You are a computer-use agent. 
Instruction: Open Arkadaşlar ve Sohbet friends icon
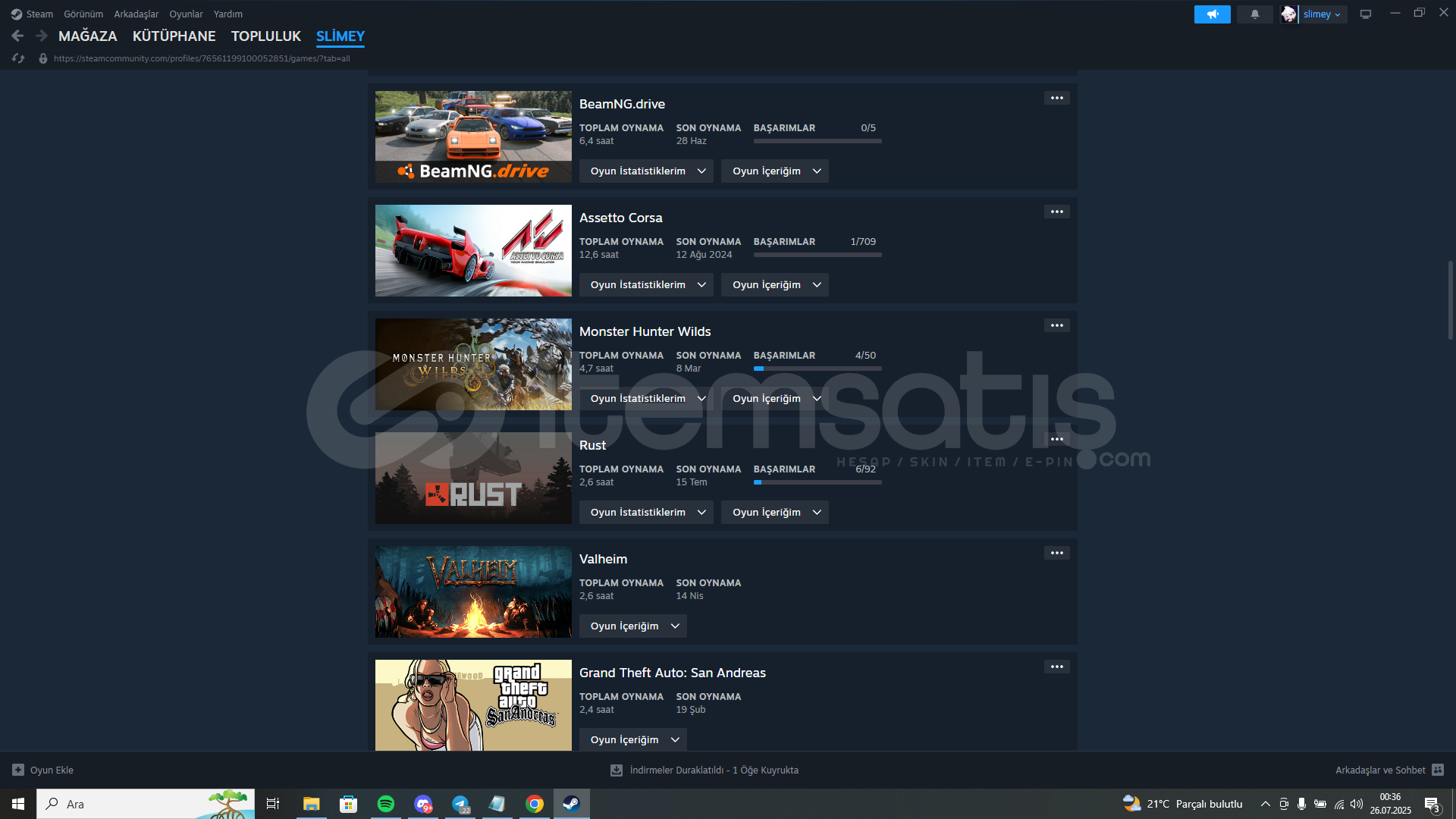[1437, 770]
